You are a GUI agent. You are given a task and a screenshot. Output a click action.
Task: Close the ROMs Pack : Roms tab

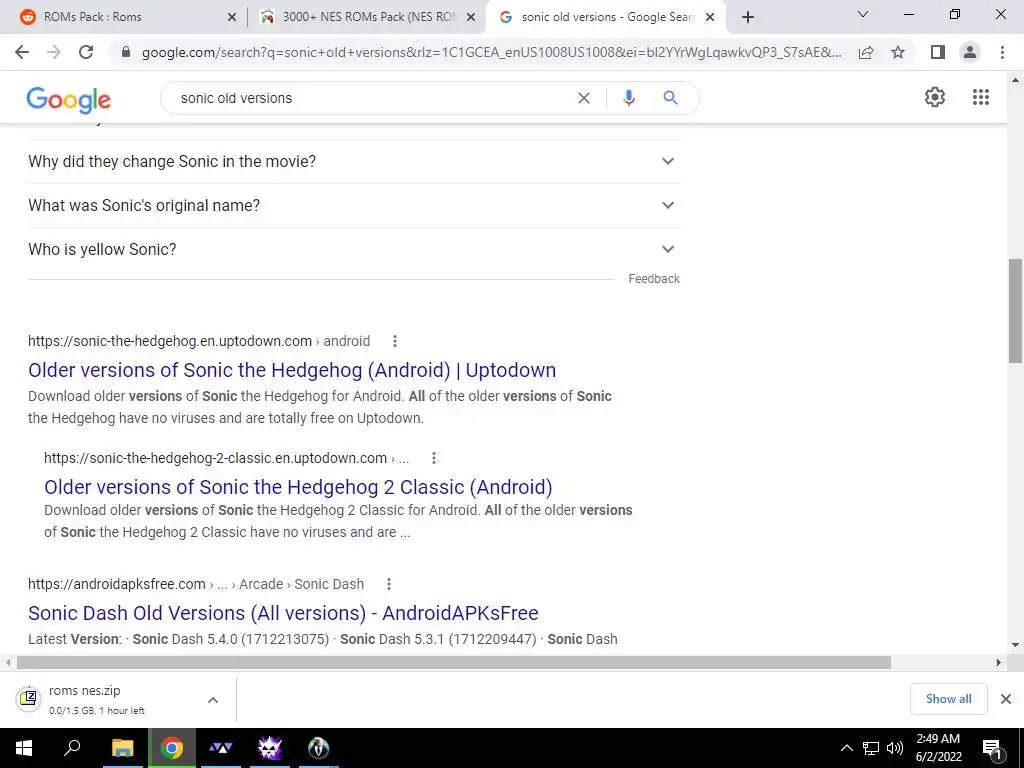[232, 17]
